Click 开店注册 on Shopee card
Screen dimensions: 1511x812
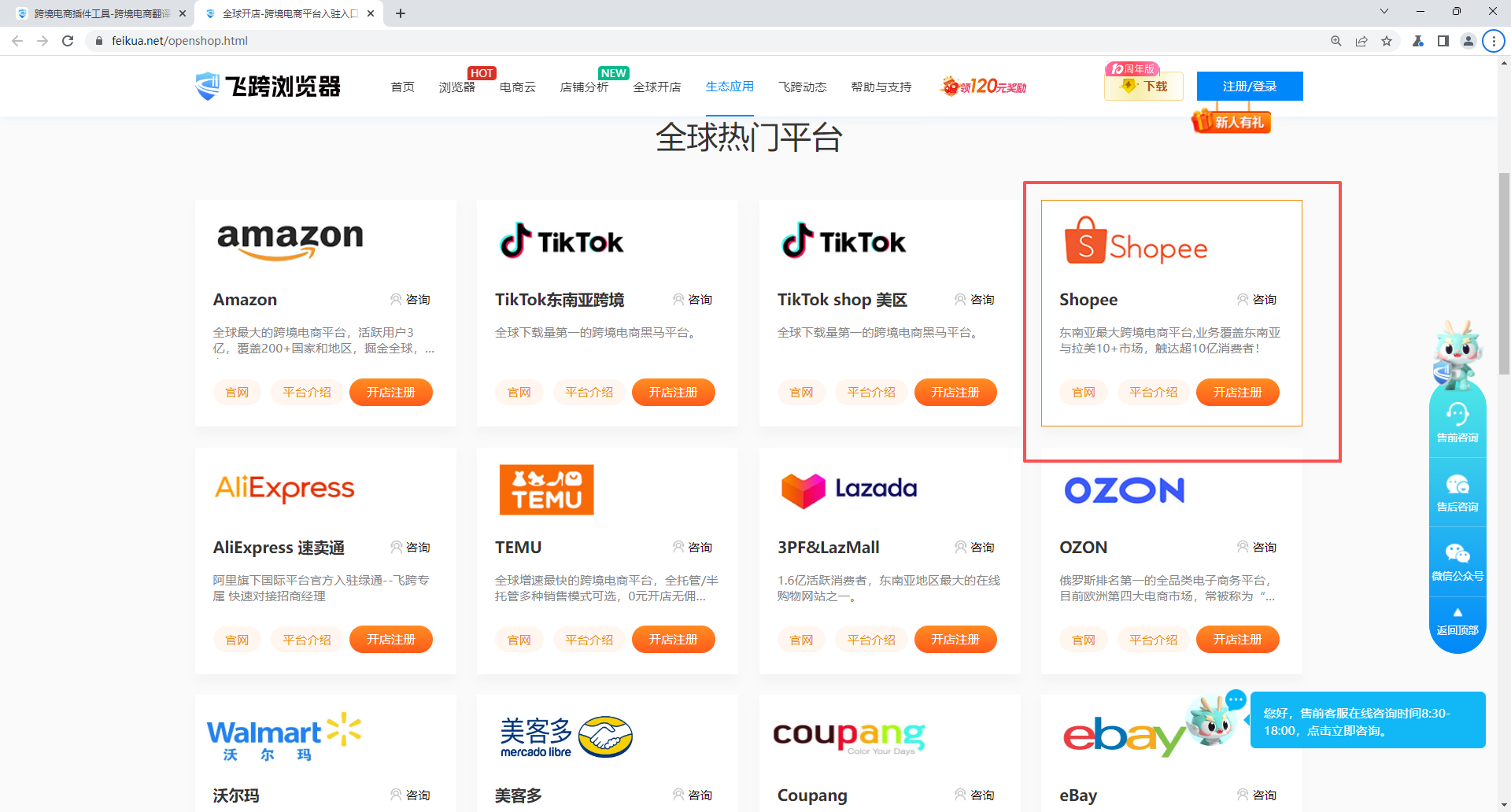tap(1237, 393)
